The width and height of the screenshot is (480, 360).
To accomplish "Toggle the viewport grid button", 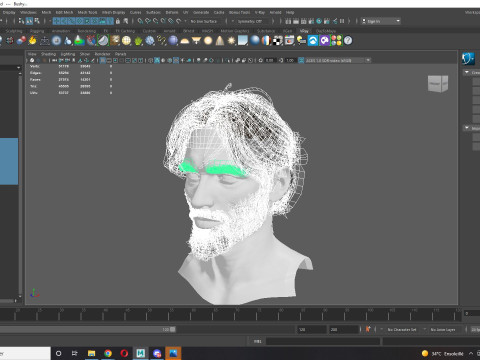I will [103, 60].
